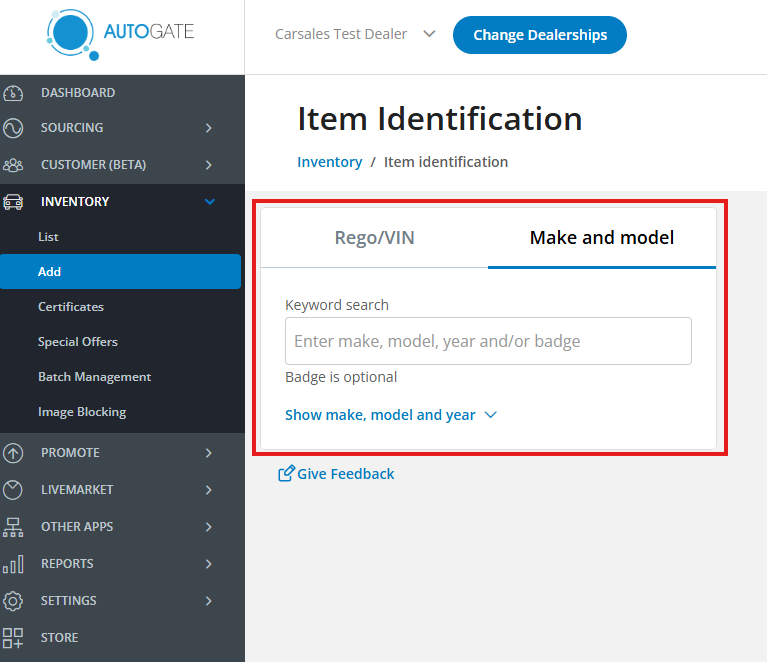Switch to the Rego/VIN tab
This screenshot has height=662, width=767.
(x=374, y=238)
